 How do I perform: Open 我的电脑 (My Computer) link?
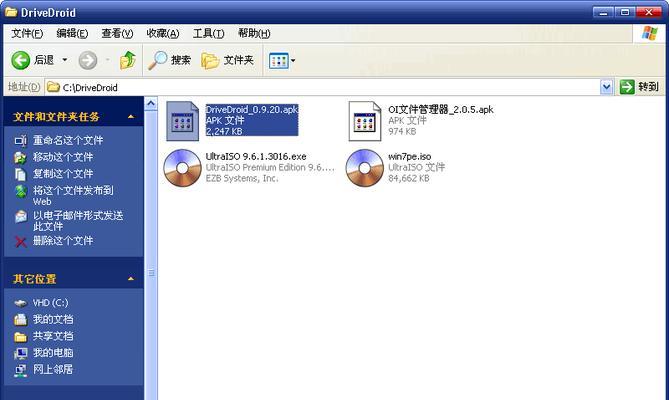53,352
